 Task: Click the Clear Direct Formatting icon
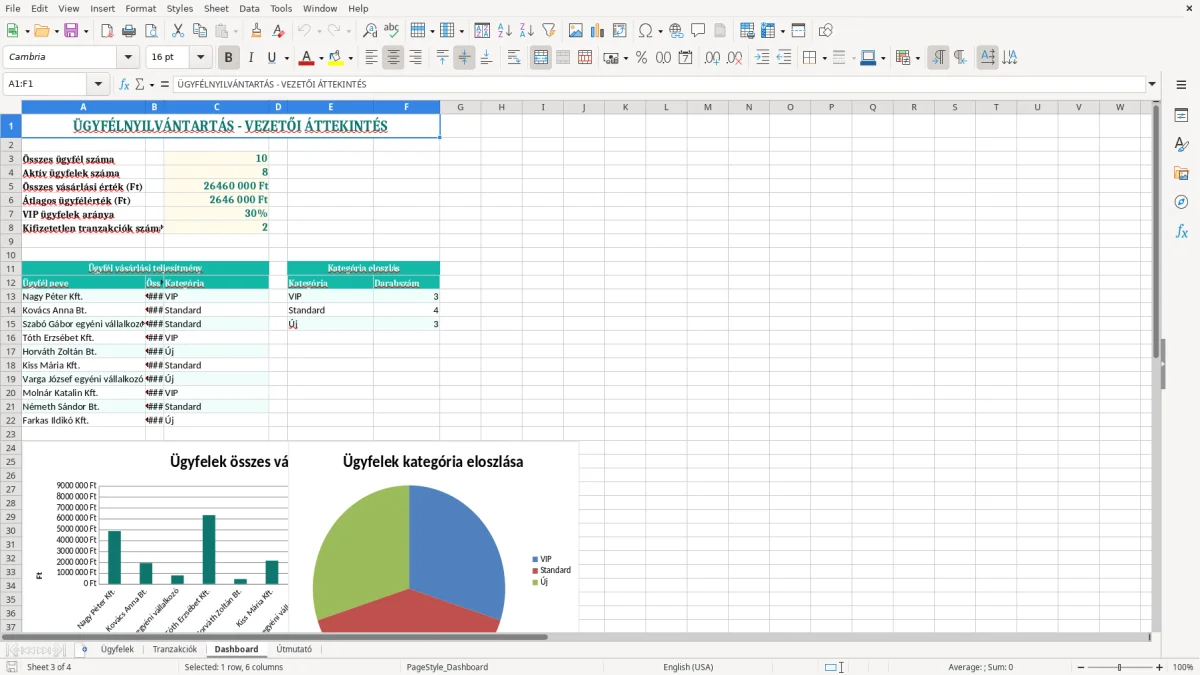tap(279, 31)
